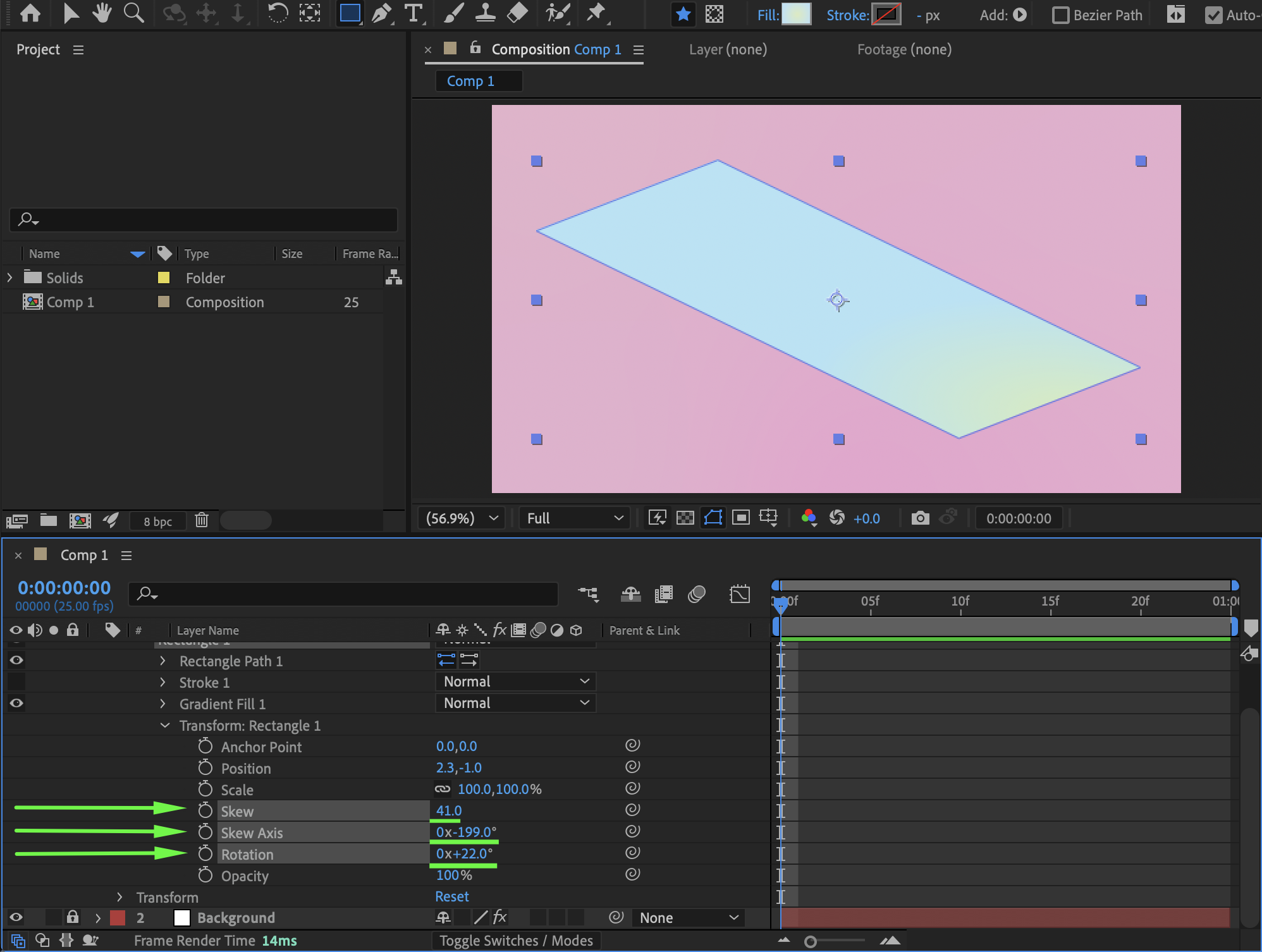Toggle visibility of the Background layer
Image resolution: width=1262 pixels, height=952 pixels.
(x=16, y=917)
